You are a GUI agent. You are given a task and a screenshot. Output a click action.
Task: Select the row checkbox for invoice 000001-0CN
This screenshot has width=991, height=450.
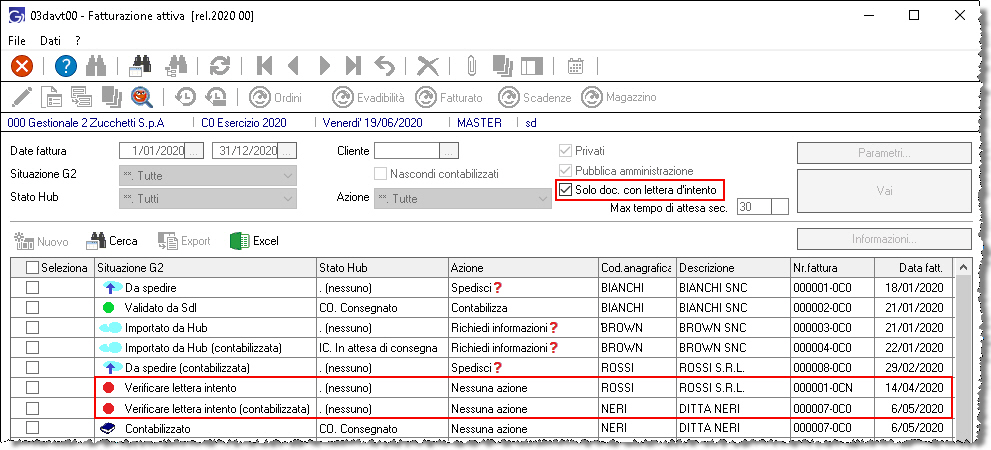click(32, 387)
